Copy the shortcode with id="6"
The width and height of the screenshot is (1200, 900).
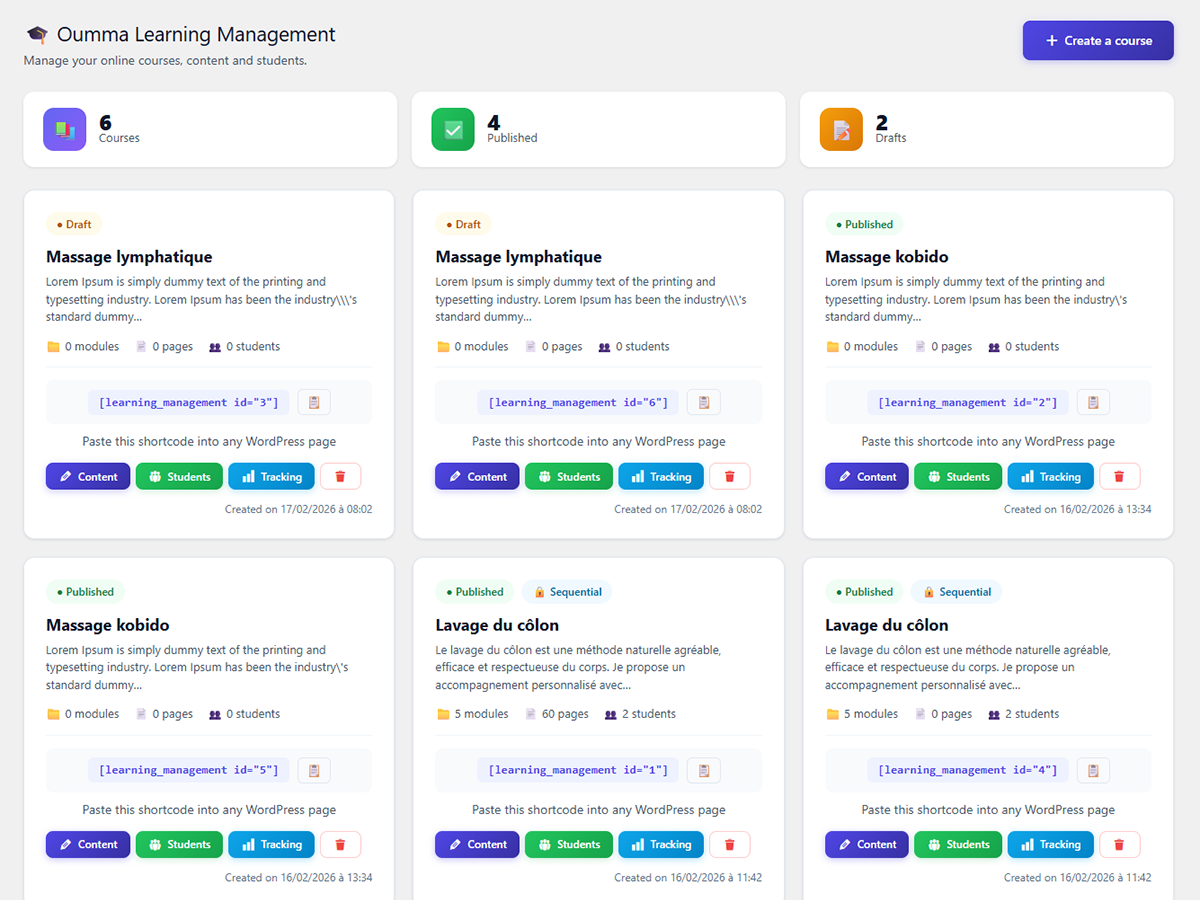pyautogui.click(x=703, y=402)
